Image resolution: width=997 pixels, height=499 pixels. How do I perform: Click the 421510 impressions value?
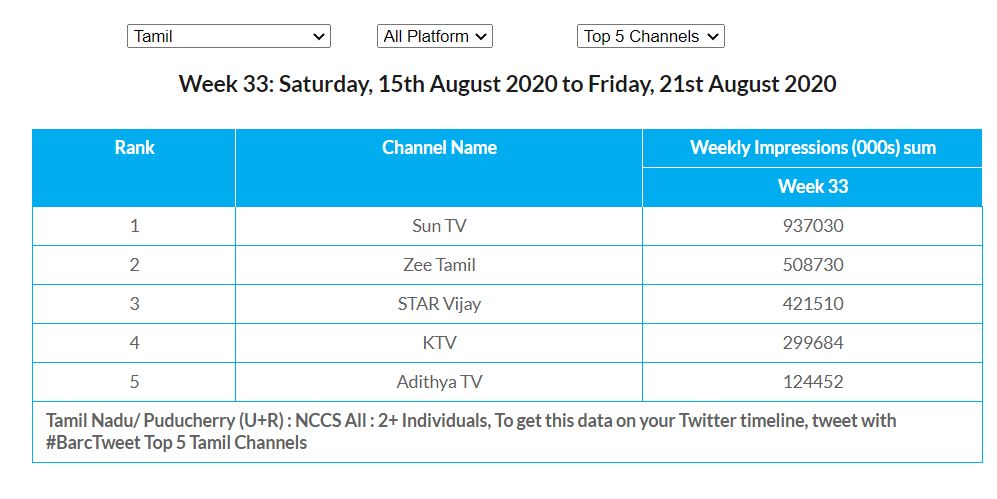(x=812, y=304)
